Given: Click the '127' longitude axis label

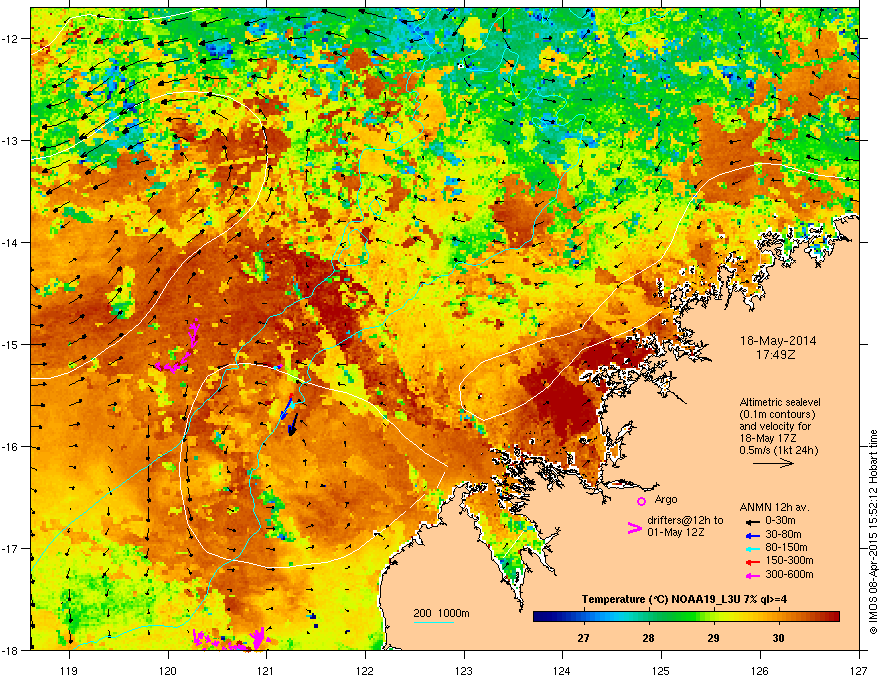Looking at the screenshot, I should coord(859,670).
